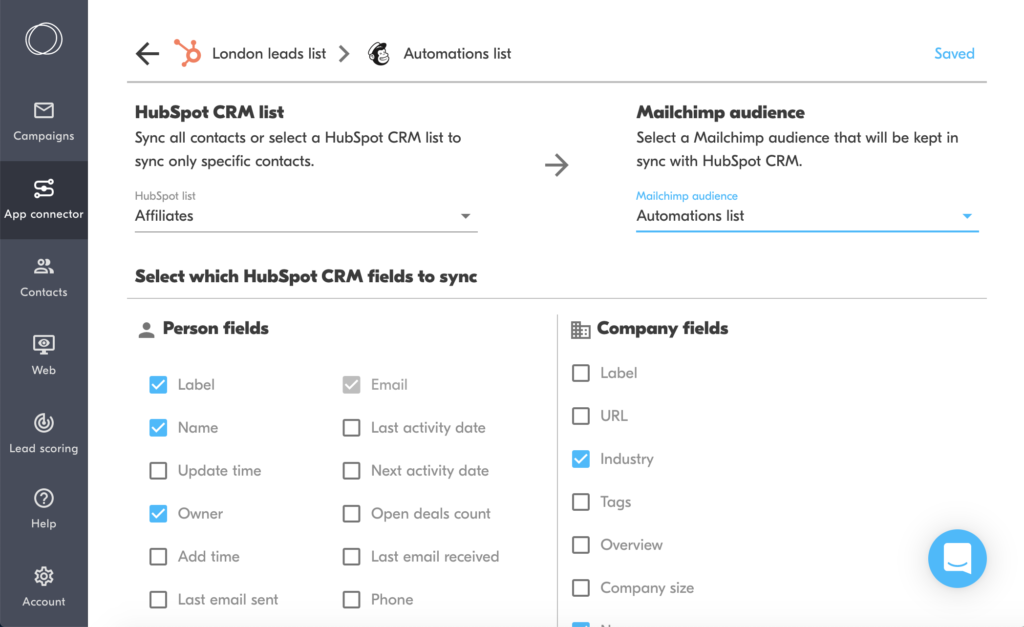
Task: Click the HubSpot logo in the breadcrumb
Action: (x=186, y=53)
